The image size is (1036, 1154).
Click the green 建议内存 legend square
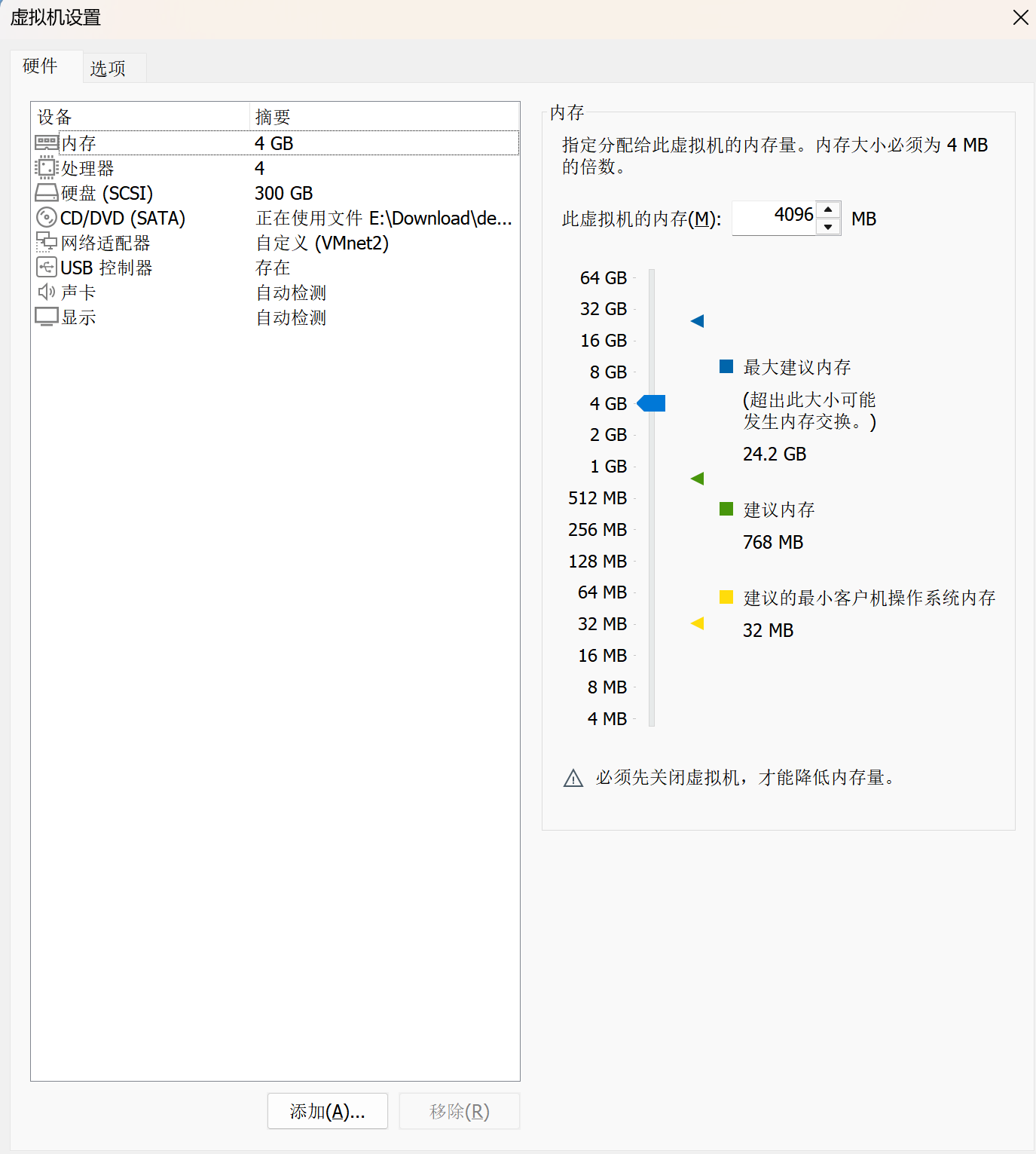726,509
